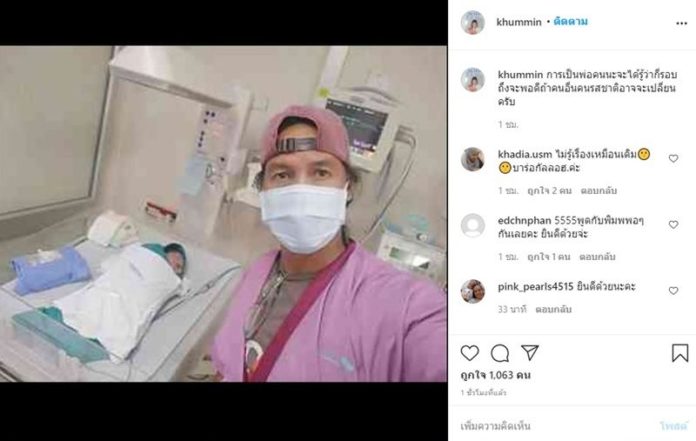Reply to pink_pearls4515's comment
The height and width of the screenshot is (441, 696).
coord(553,309)
